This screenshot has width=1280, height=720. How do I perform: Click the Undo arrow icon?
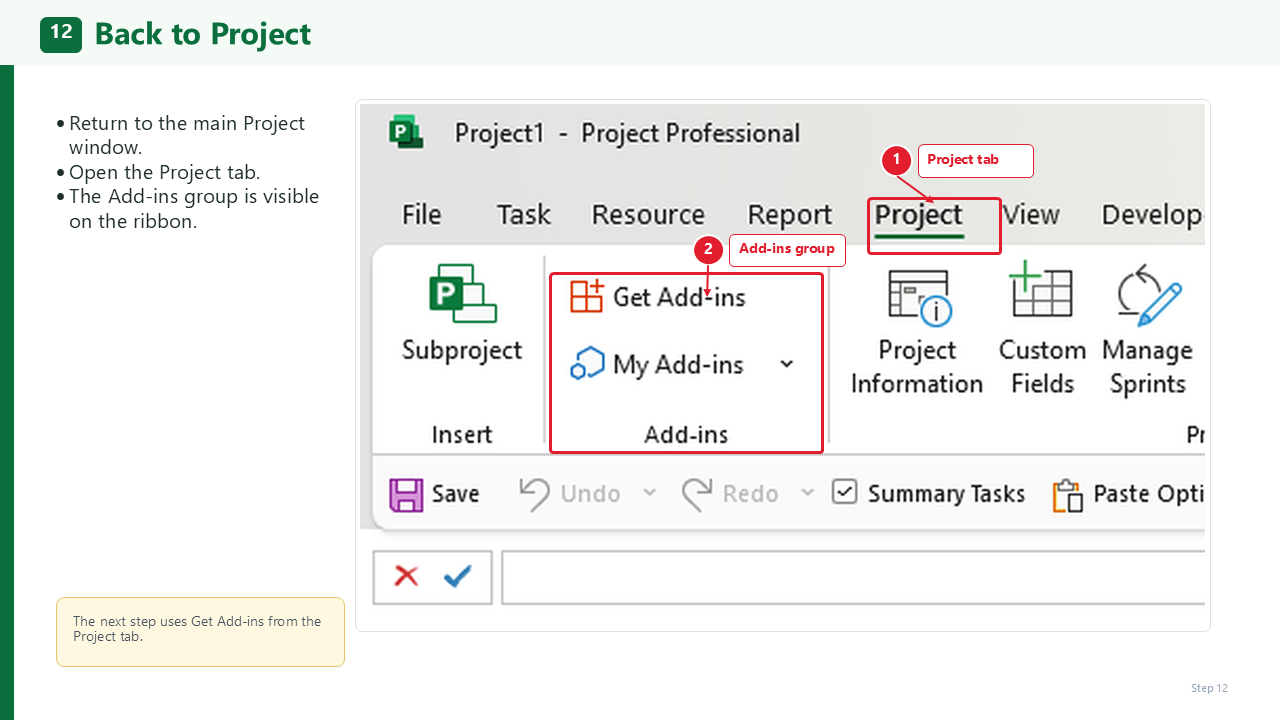coord(535,493)
